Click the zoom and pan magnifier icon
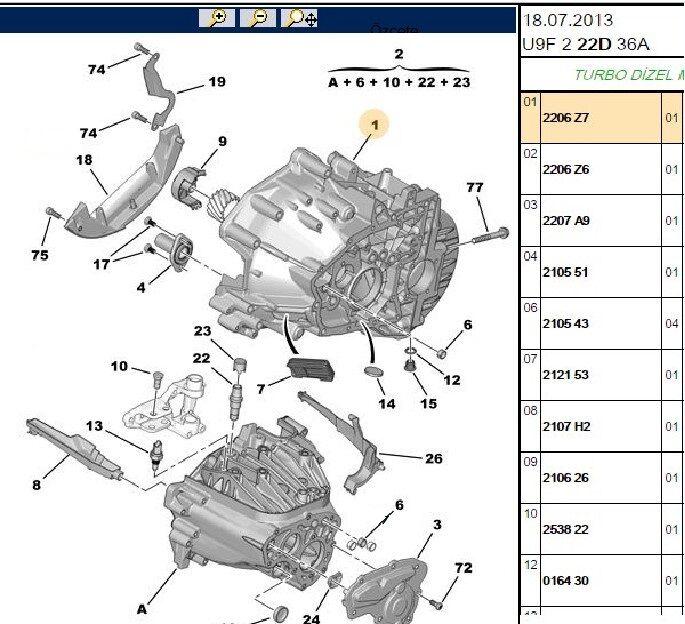Screen dimensions: 685x624 click(x=300, y=19)
